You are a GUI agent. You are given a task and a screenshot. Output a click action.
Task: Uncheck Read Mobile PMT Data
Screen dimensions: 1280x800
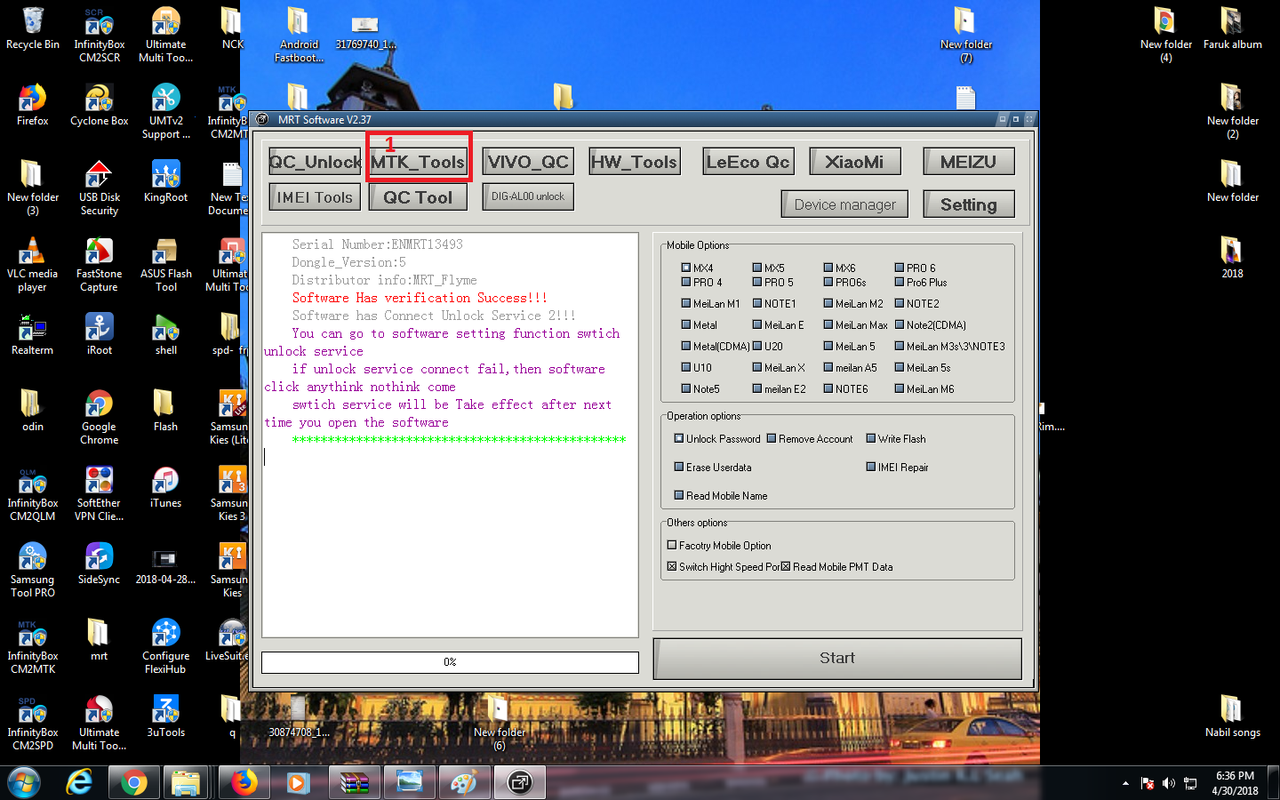point(837,567)
